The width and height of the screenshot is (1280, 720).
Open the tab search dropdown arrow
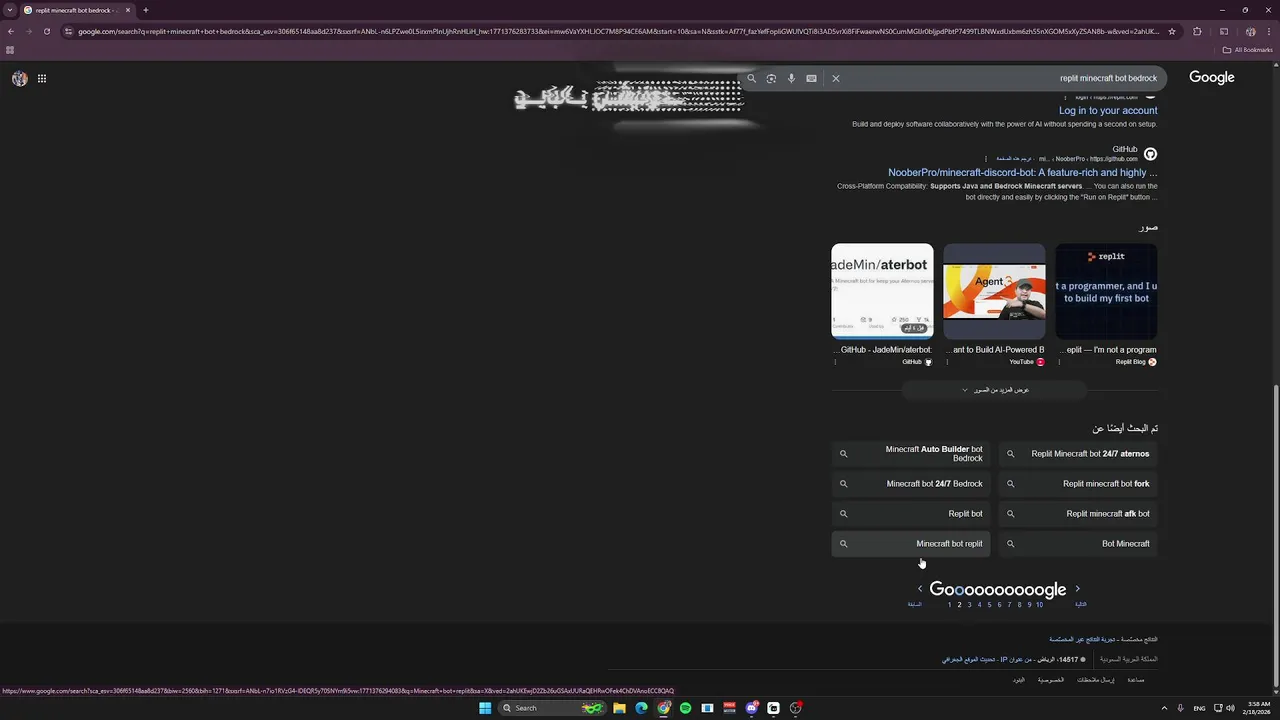pyautogui.click(x=9, y=10)
